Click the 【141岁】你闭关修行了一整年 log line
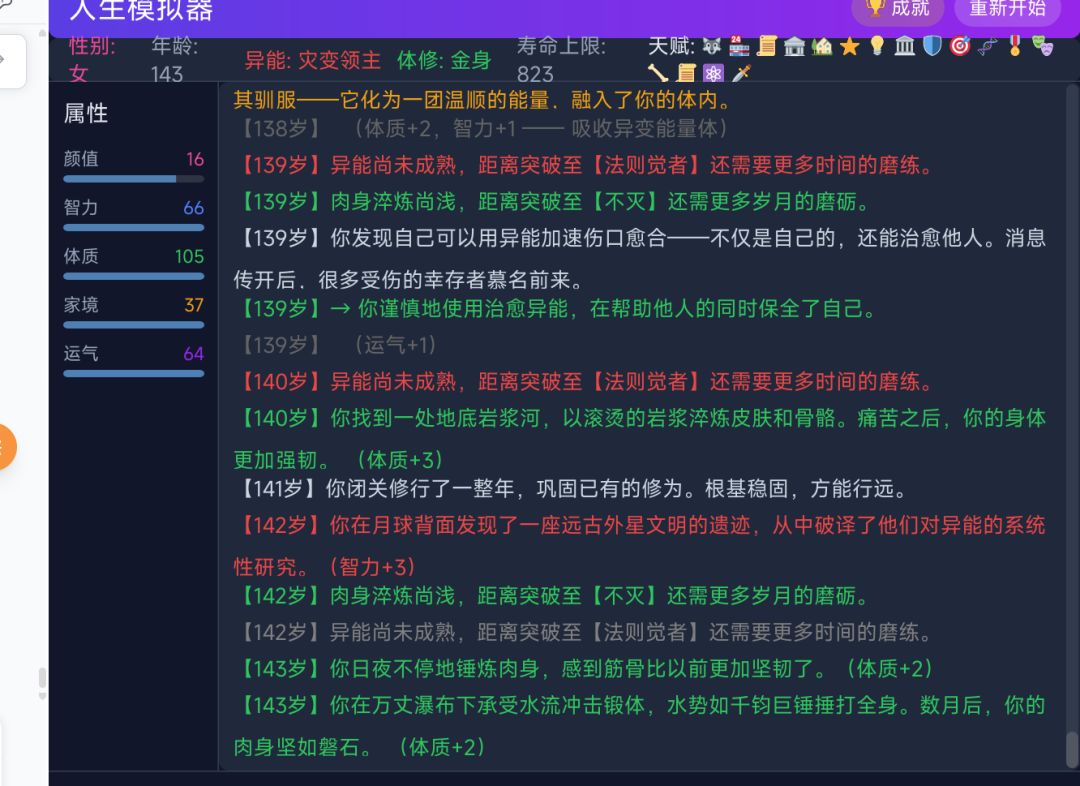1080x786 pixels. pos(571,489)
